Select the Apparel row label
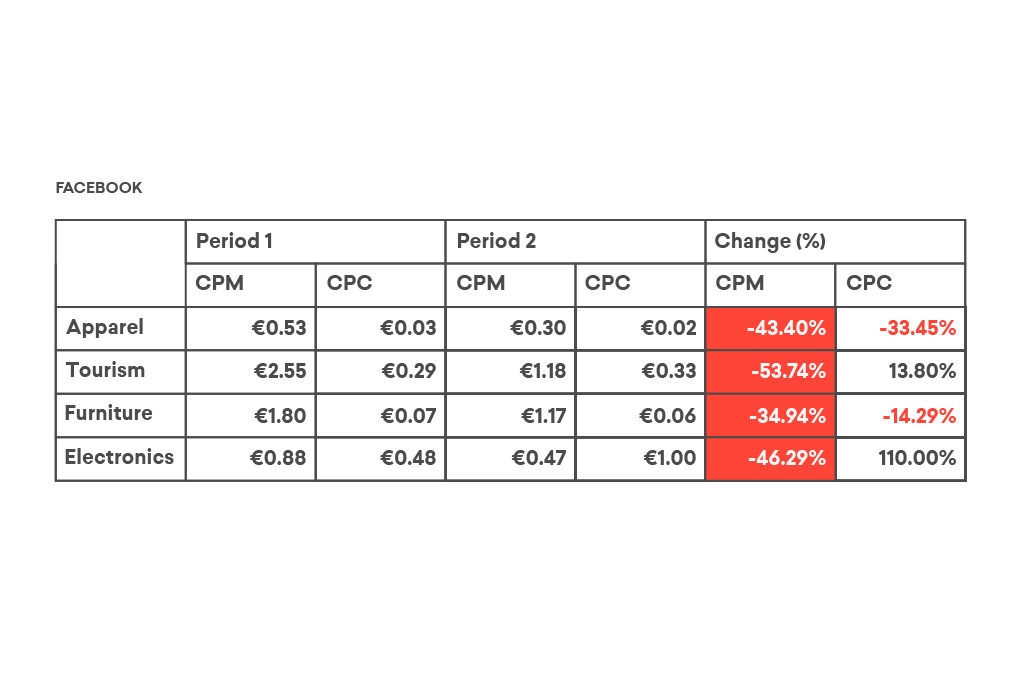The width and height of the screenshot is (1024, 680). [105, 327]
